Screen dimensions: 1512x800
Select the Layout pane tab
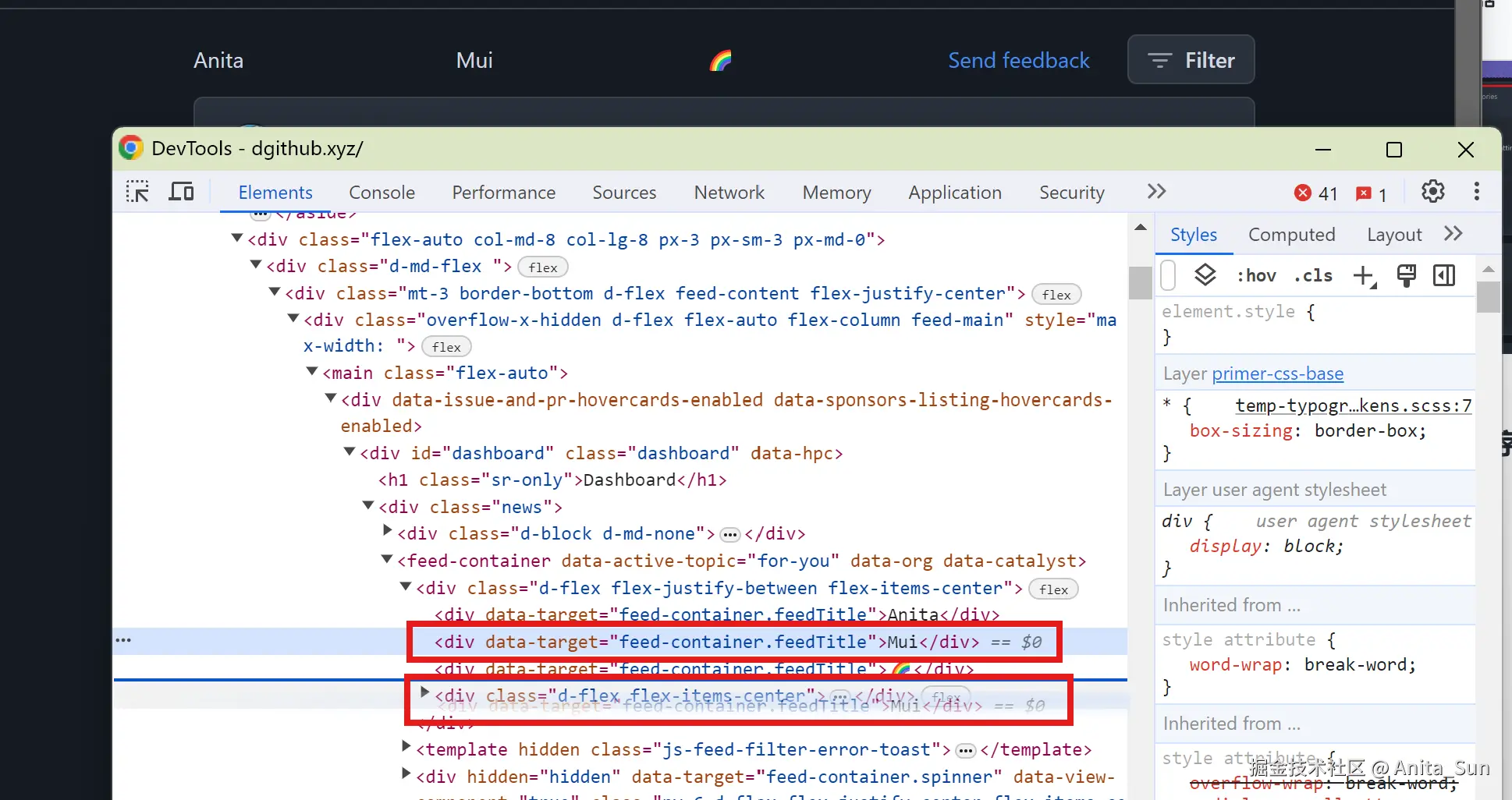coord(1394,235)
